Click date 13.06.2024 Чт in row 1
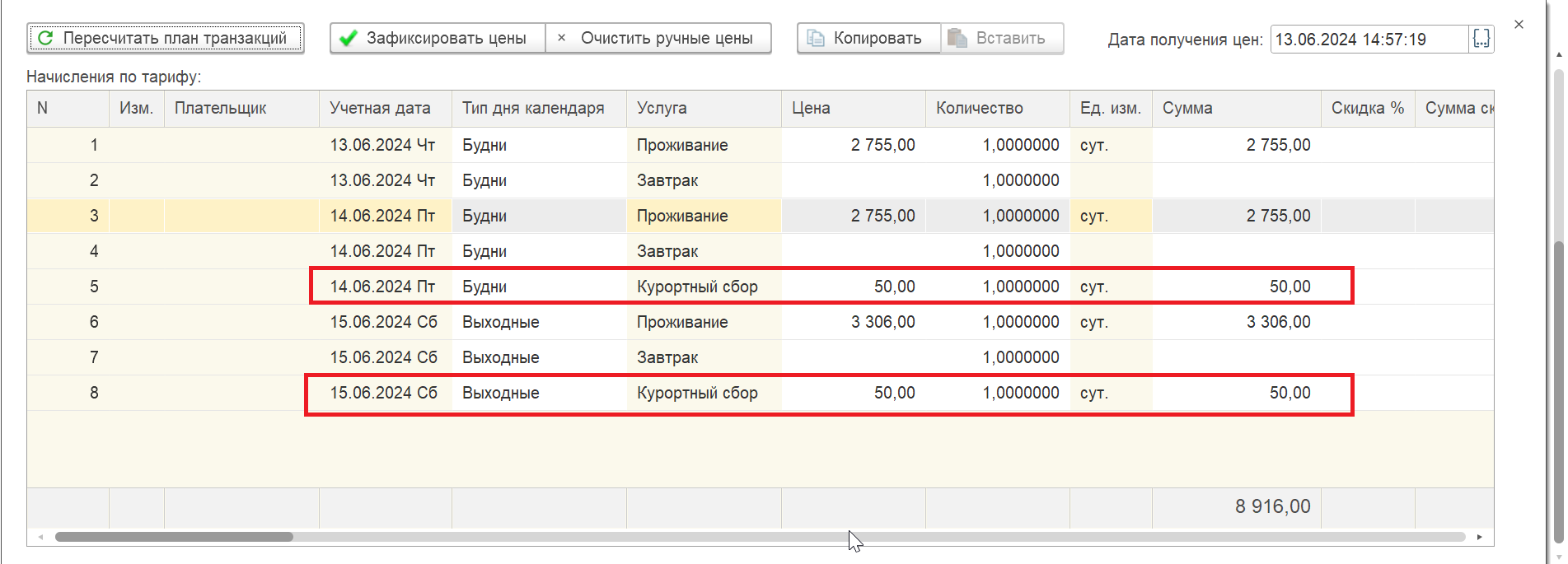Screen dimensions: 1568x564 coord(386,145)
